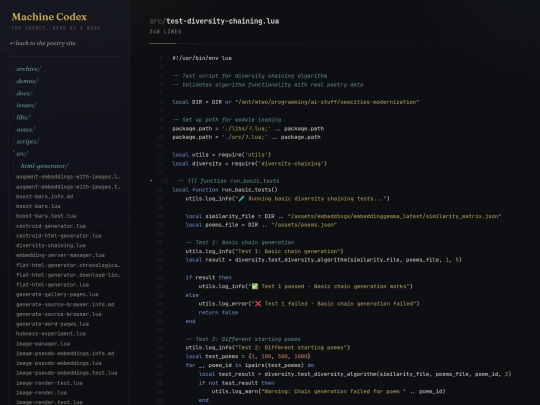Screen dimensions: 540x405
Task: Click the #!/usr/bin/env lua shebang line
Action: pos(202,58)
